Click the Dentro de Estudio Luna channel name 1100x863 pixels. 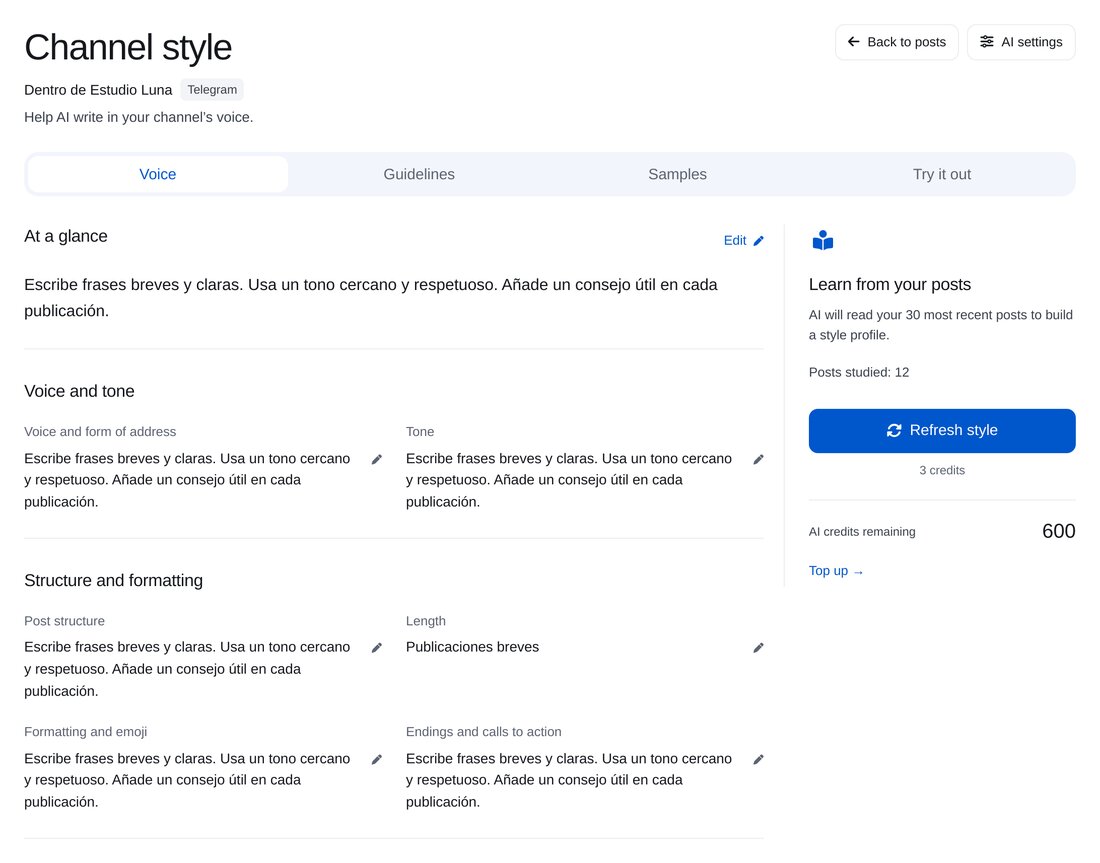98,90
